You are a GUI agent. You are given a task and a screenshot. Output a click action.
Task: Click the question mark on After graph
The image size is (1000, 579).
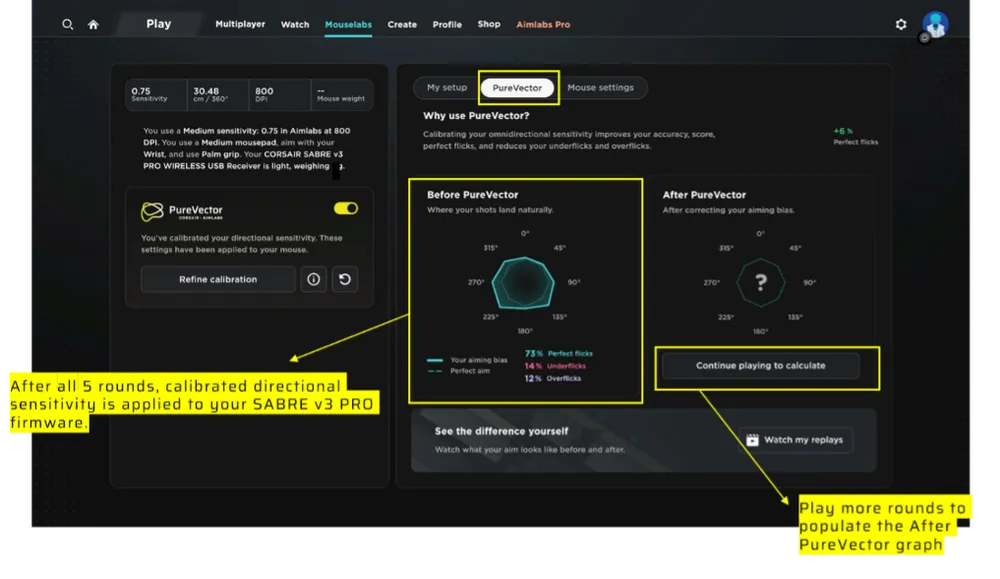[x=760, y=282]
